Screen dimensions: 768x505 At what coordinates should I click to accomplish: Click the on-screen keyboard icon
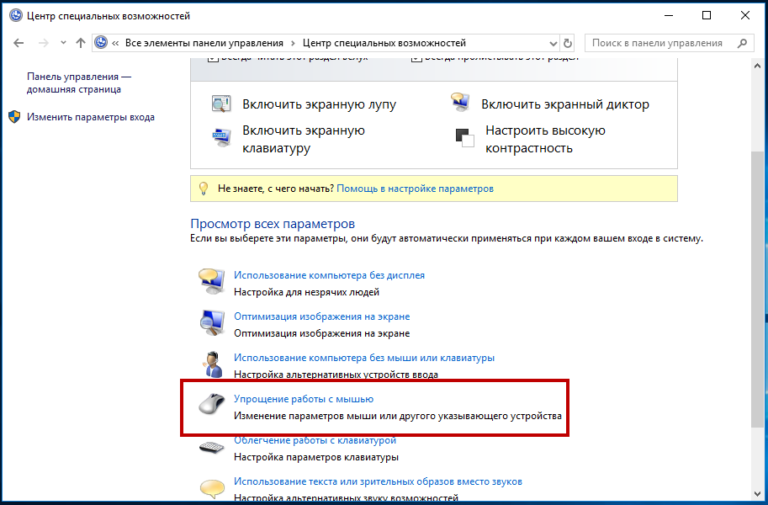(x=221, y=137)
